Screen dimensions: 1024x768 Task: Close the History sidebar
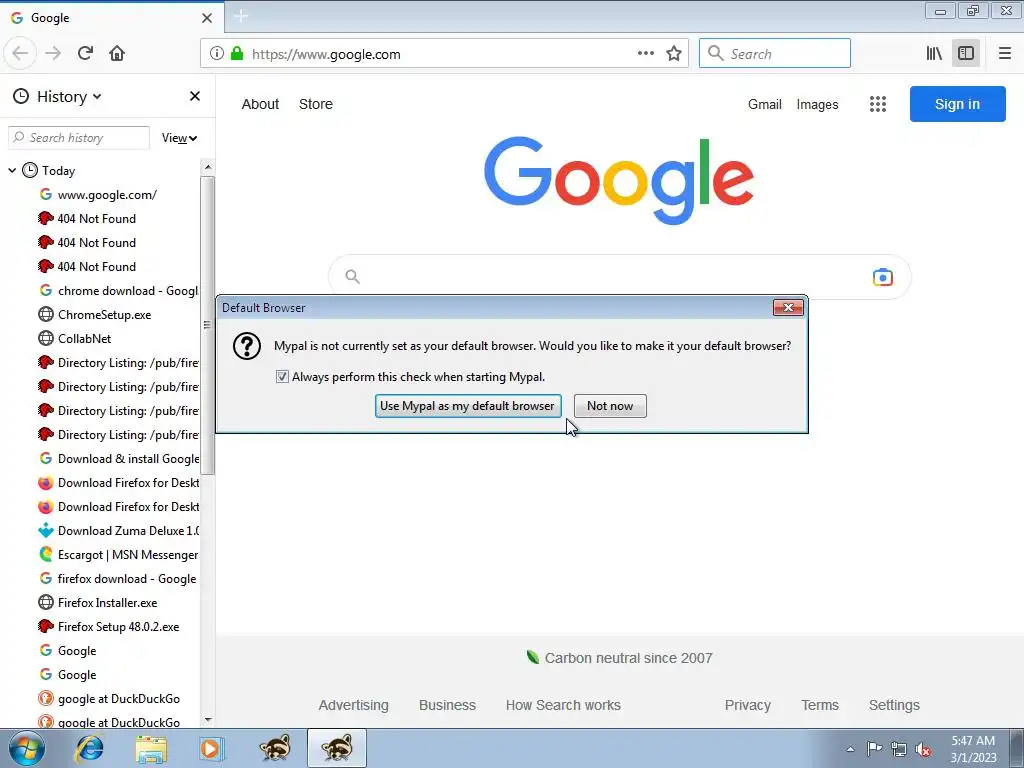[195, 96]
